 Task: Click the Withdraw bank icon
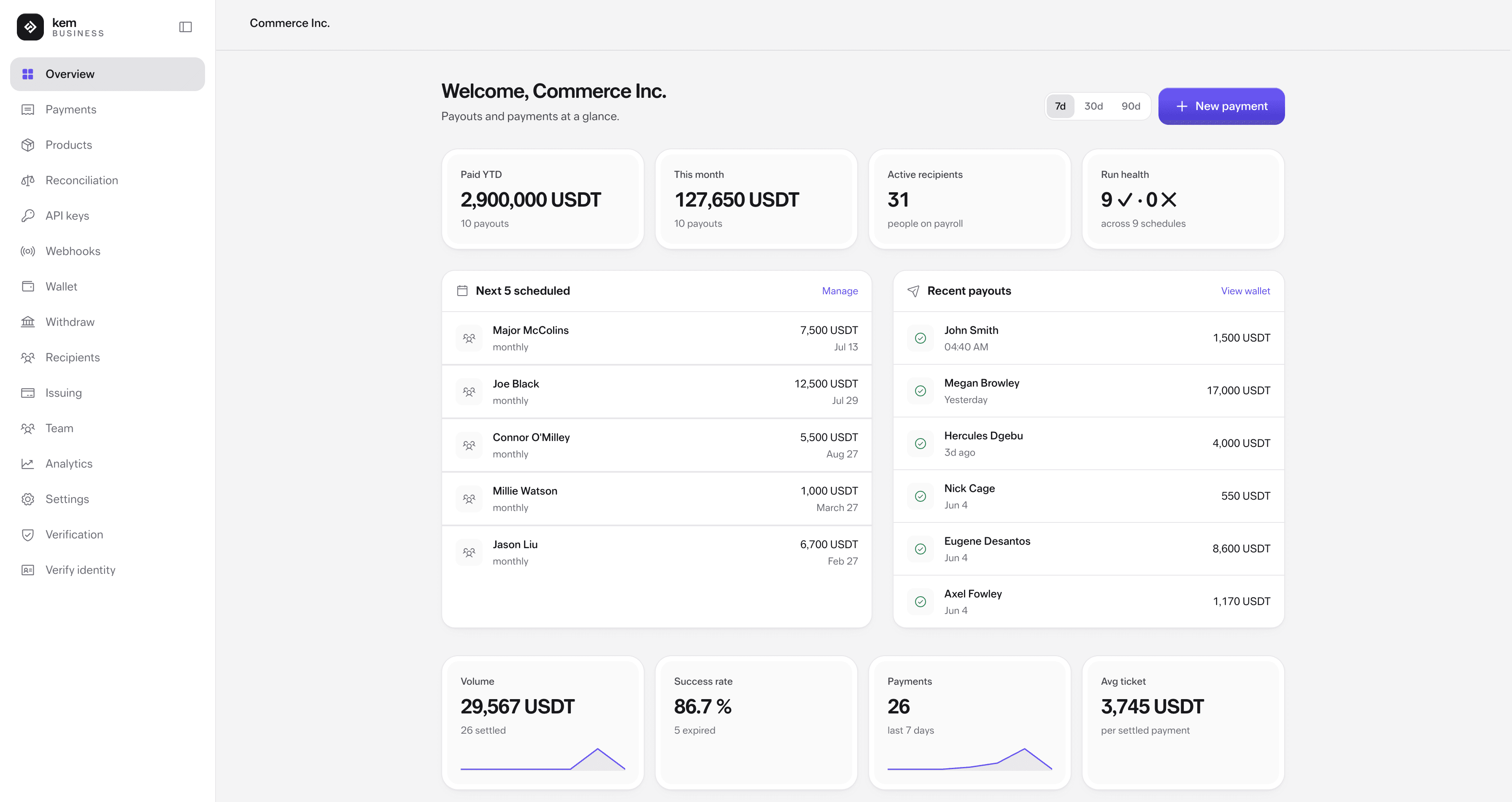pyautogui.click(x=27, y=322)
